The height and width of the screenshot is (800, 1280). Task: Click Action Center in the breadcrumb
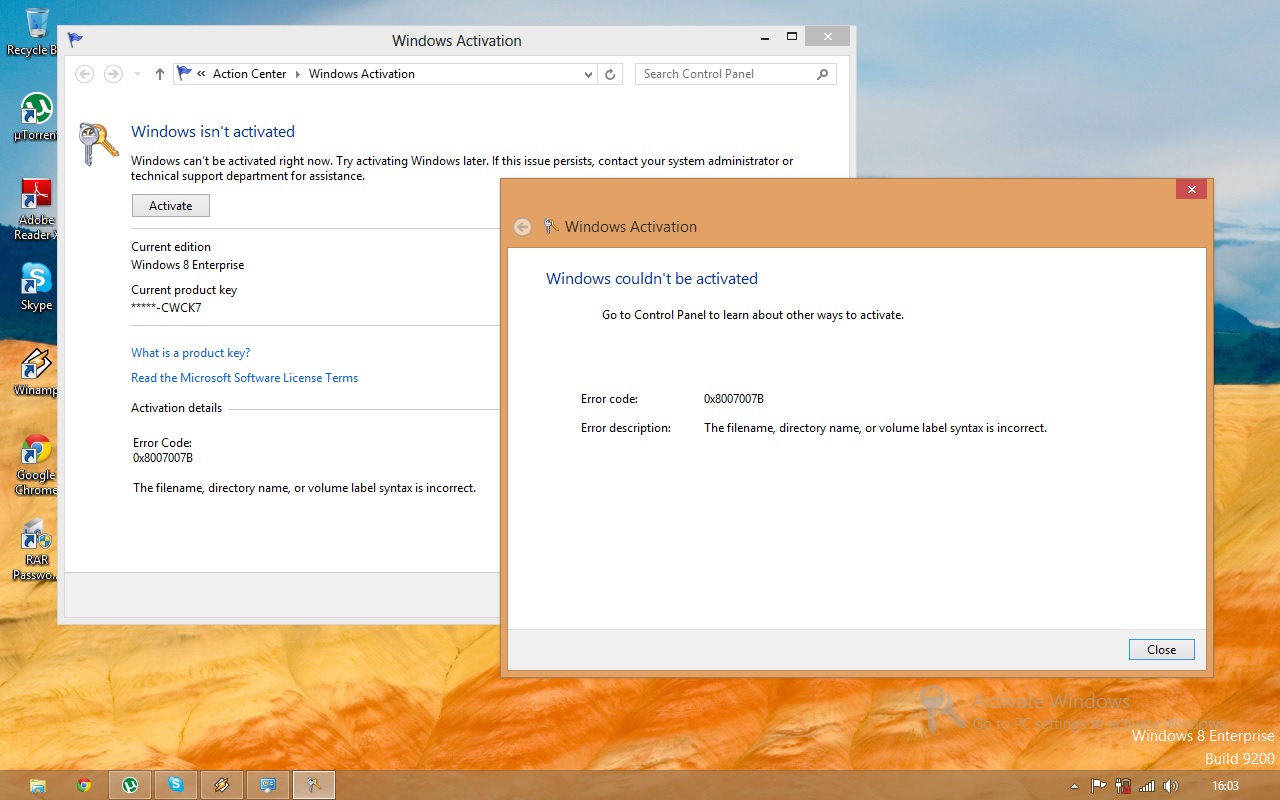point(249,74)
